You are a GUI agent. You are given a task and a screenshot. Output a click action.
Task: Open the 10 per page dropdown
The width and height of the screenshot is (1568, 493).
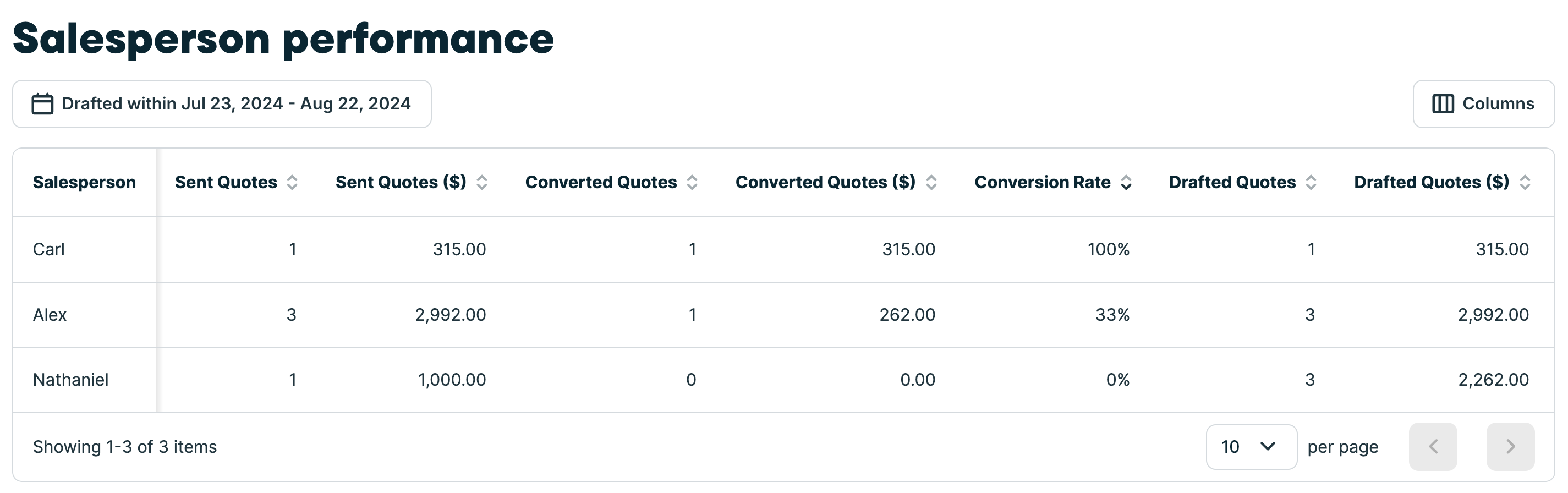click(1251, 447)
